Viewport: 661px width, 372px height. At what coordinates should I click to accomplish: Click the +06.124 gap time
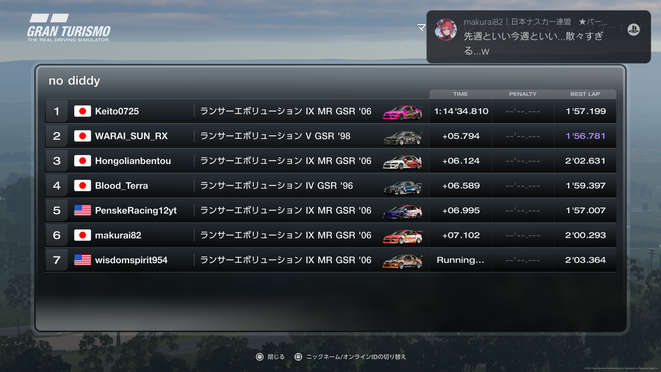click(x=461, y=161)
